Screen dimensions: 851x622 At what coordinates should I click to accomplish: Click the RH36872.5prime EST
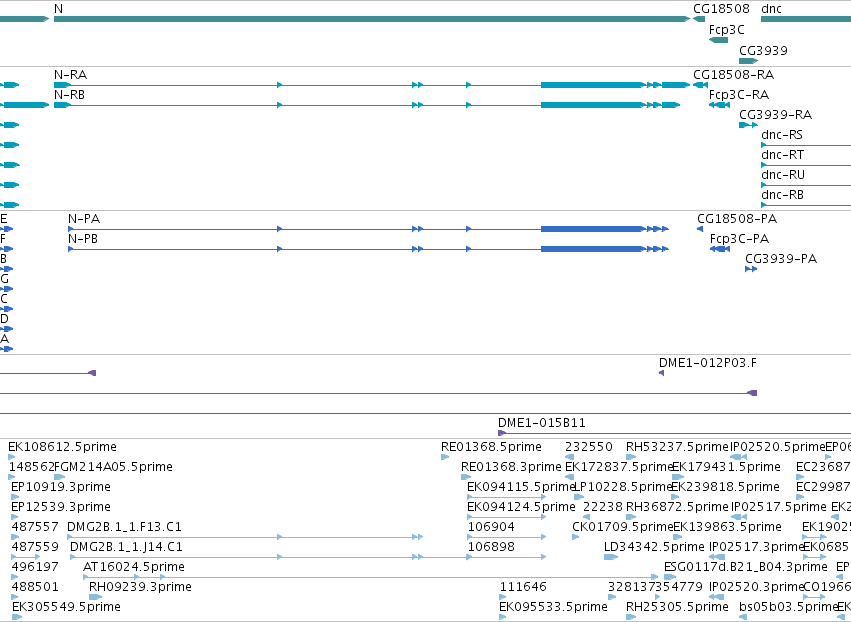(631, 517)
